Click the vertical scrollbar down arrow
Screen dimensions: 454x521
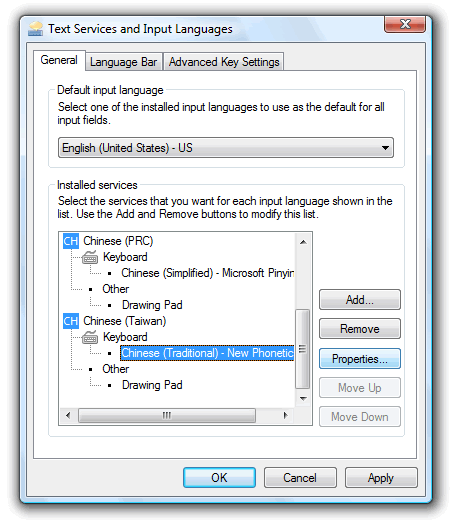(x=303, y=398)
